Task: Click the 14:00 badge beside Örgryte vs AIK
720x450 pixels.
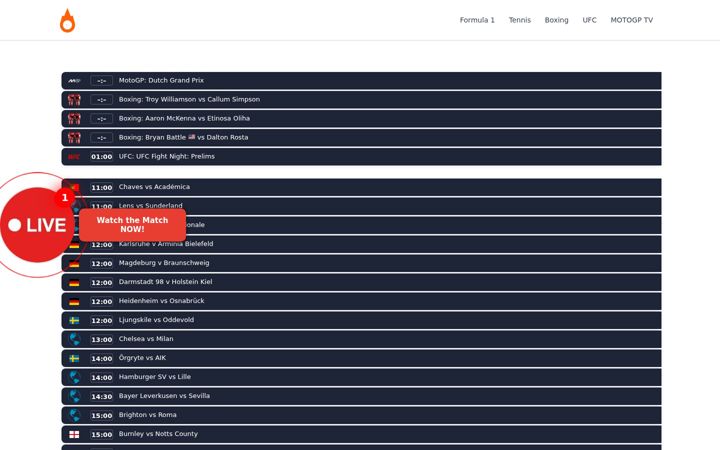Action: (101, 359)
